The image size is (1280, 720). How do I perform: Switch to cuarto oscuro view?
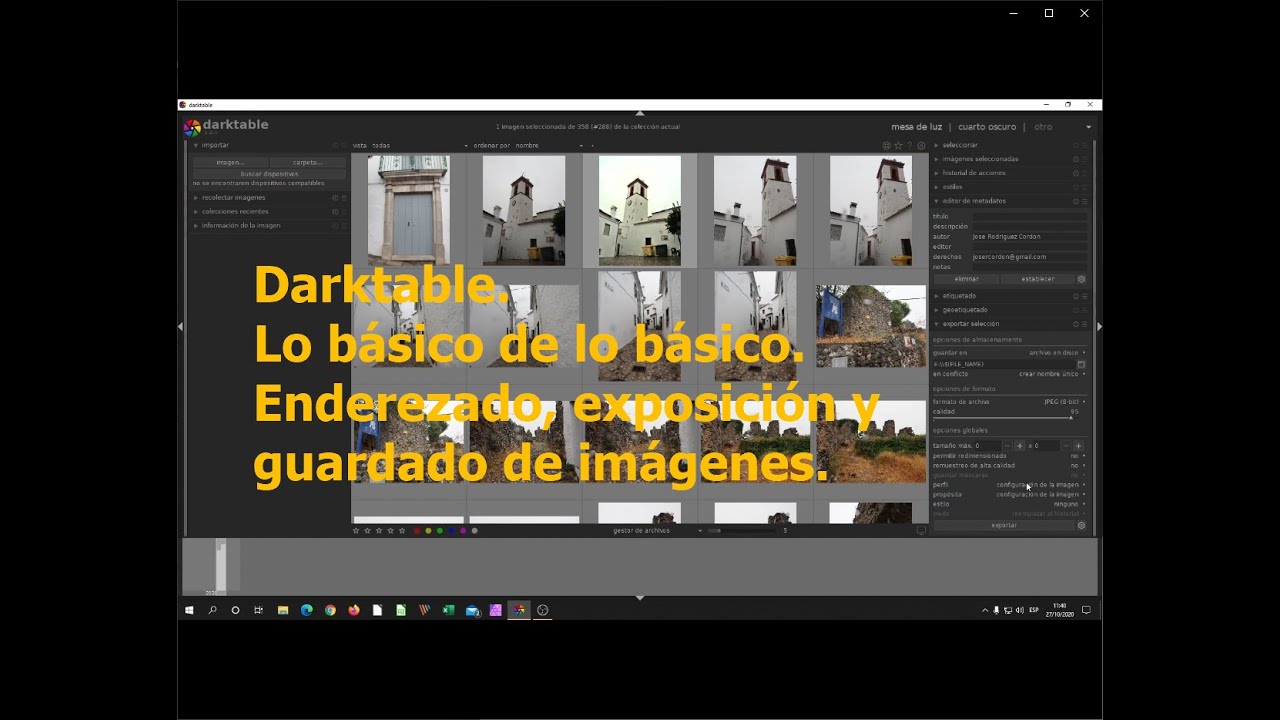[x=987, y=127]
